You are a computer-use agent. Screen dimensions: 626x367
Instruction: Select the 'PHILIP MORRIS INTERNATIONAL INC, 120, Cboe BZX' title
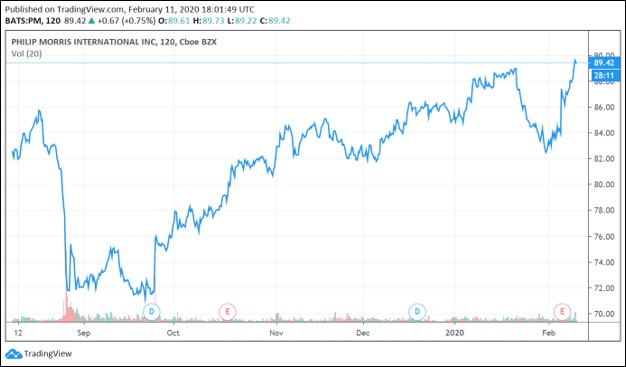[114, 42]
